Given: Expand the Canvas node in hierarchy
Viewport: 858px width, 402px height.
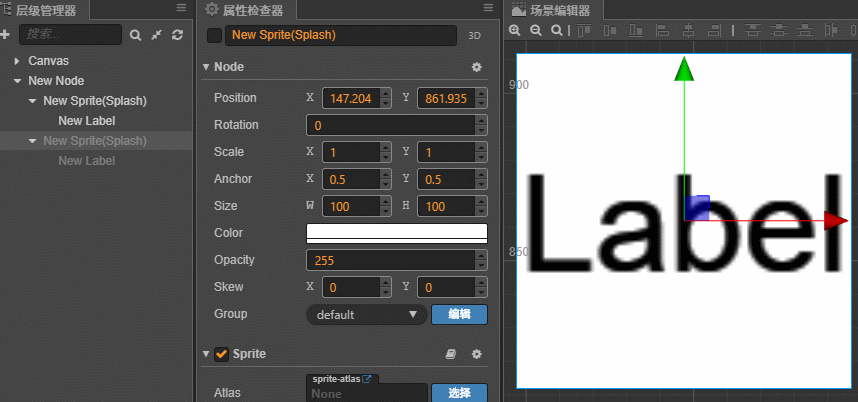Looking at the screenshot, I should pyautogui.click(x=18, y=61).
